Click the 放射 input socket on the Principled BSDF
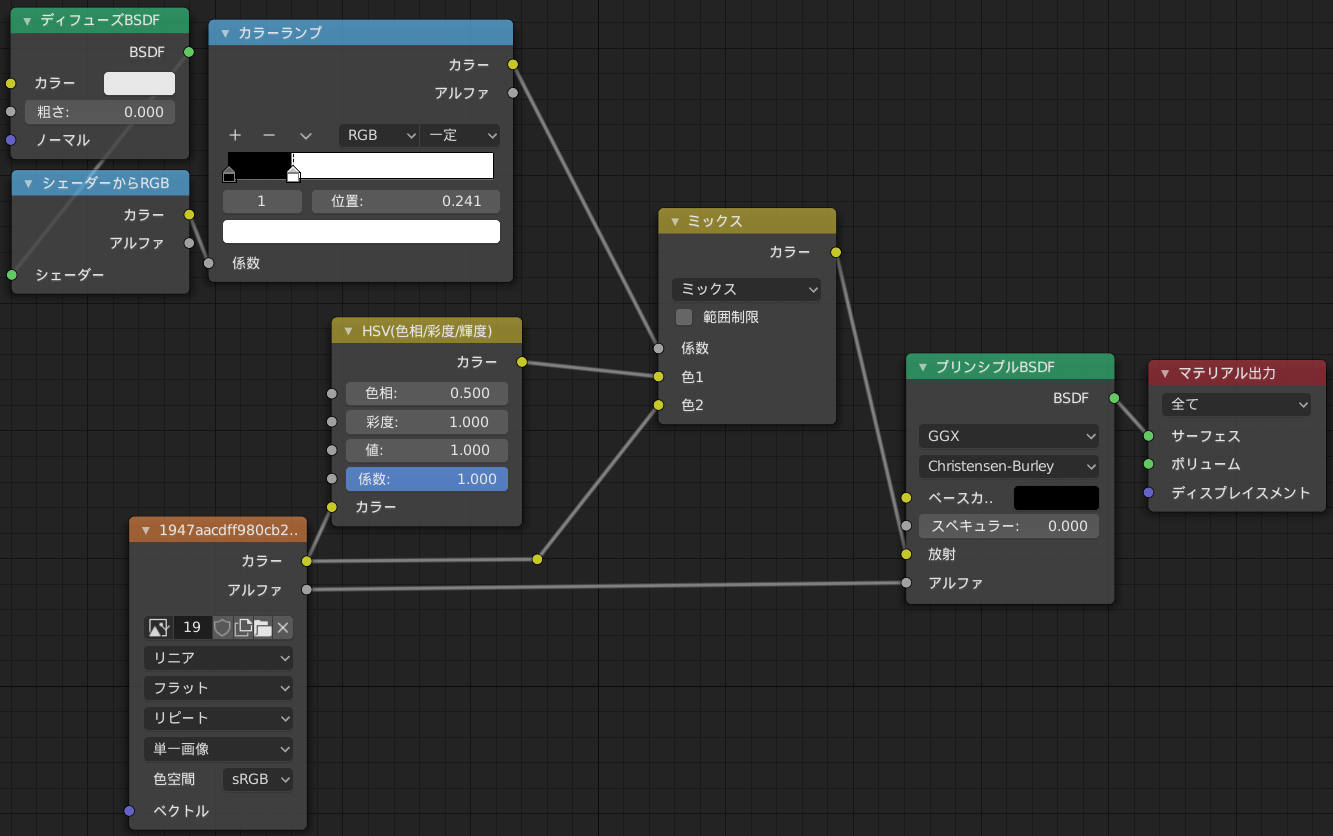 (x=906, y=554)
